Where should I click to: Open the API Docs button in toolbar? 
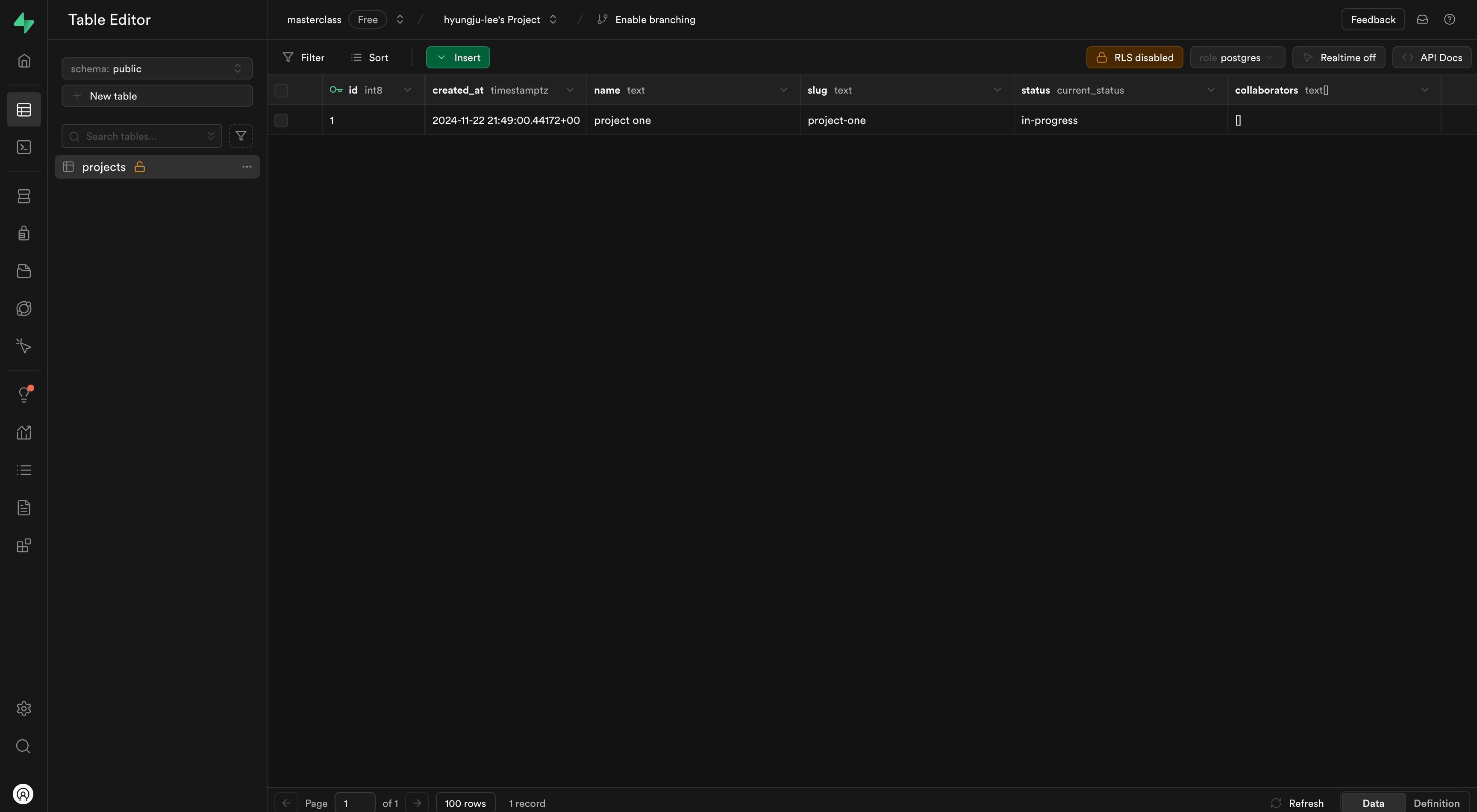(x=1432, y=57)
